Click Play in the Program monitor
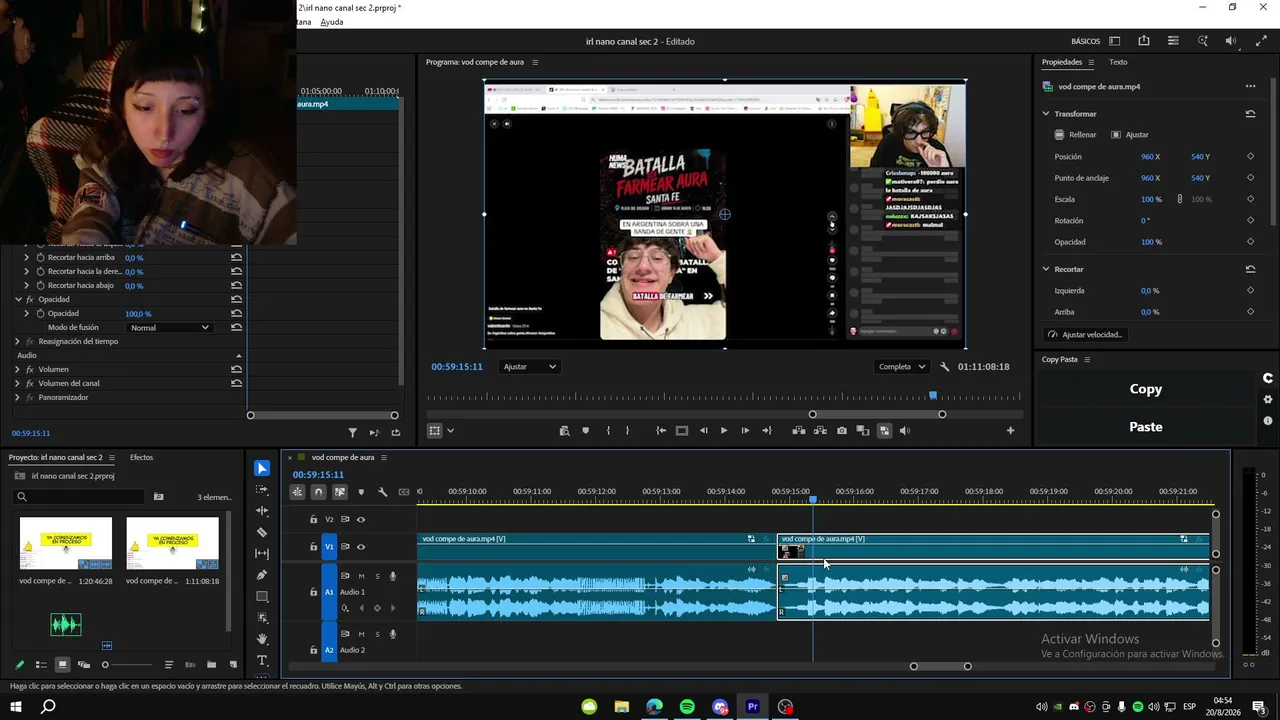Screen dimensions: 1280x720 (724, 431)
